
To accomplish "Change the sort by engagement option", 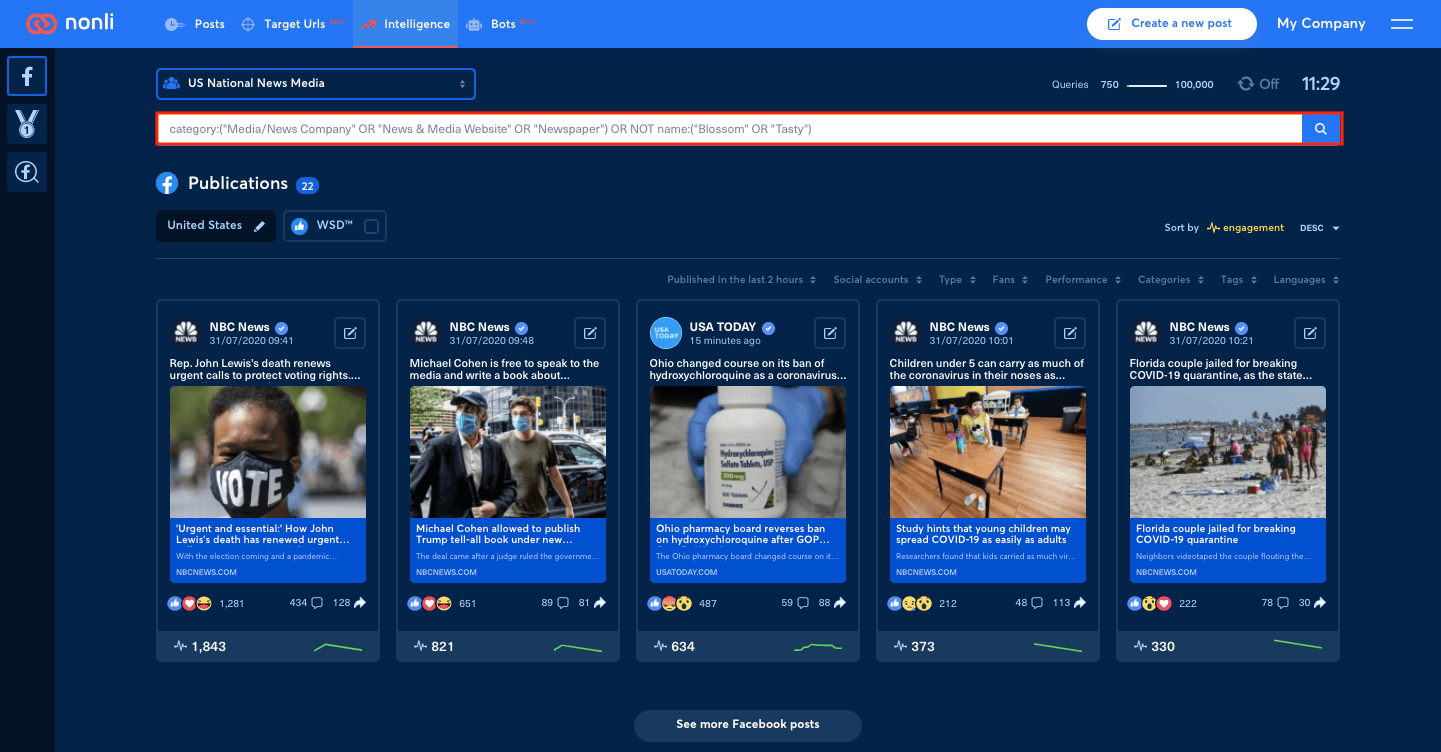I will coord(1246,228).
